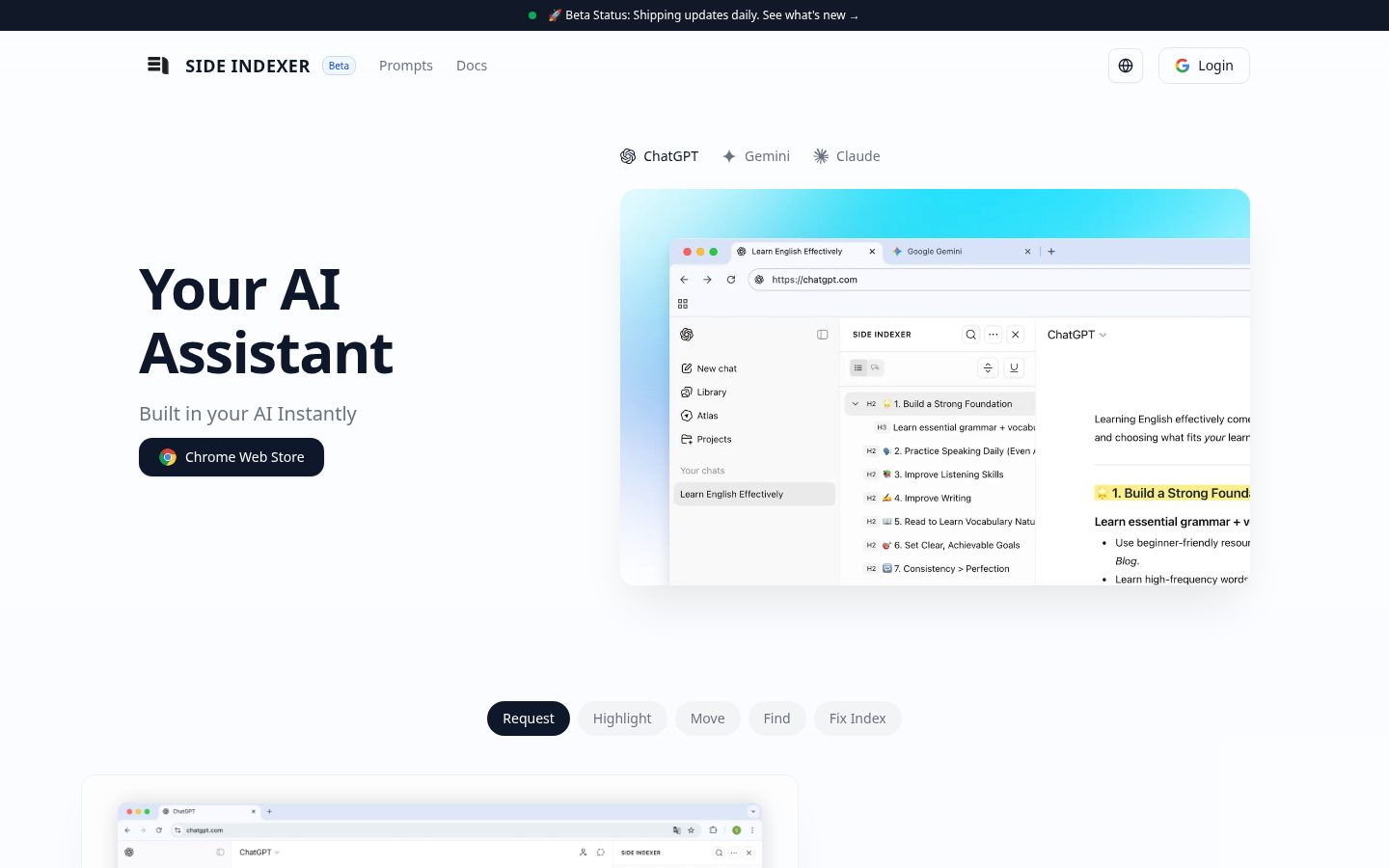Open Atlas in the demo ChatGPT sidebar
The width and height of the screenshot is (1389, 868).
tap(700, 416)
